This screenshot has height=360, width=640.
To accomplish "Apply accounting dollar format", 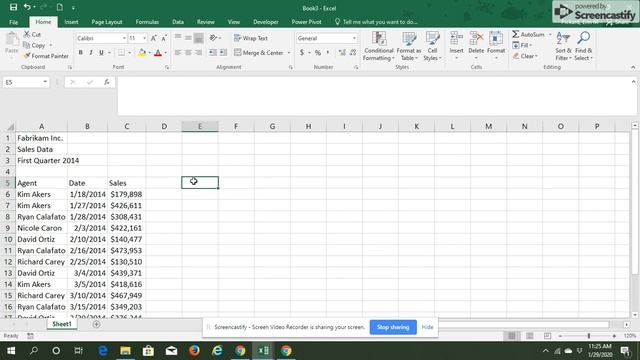I will [x=302, y=53].
